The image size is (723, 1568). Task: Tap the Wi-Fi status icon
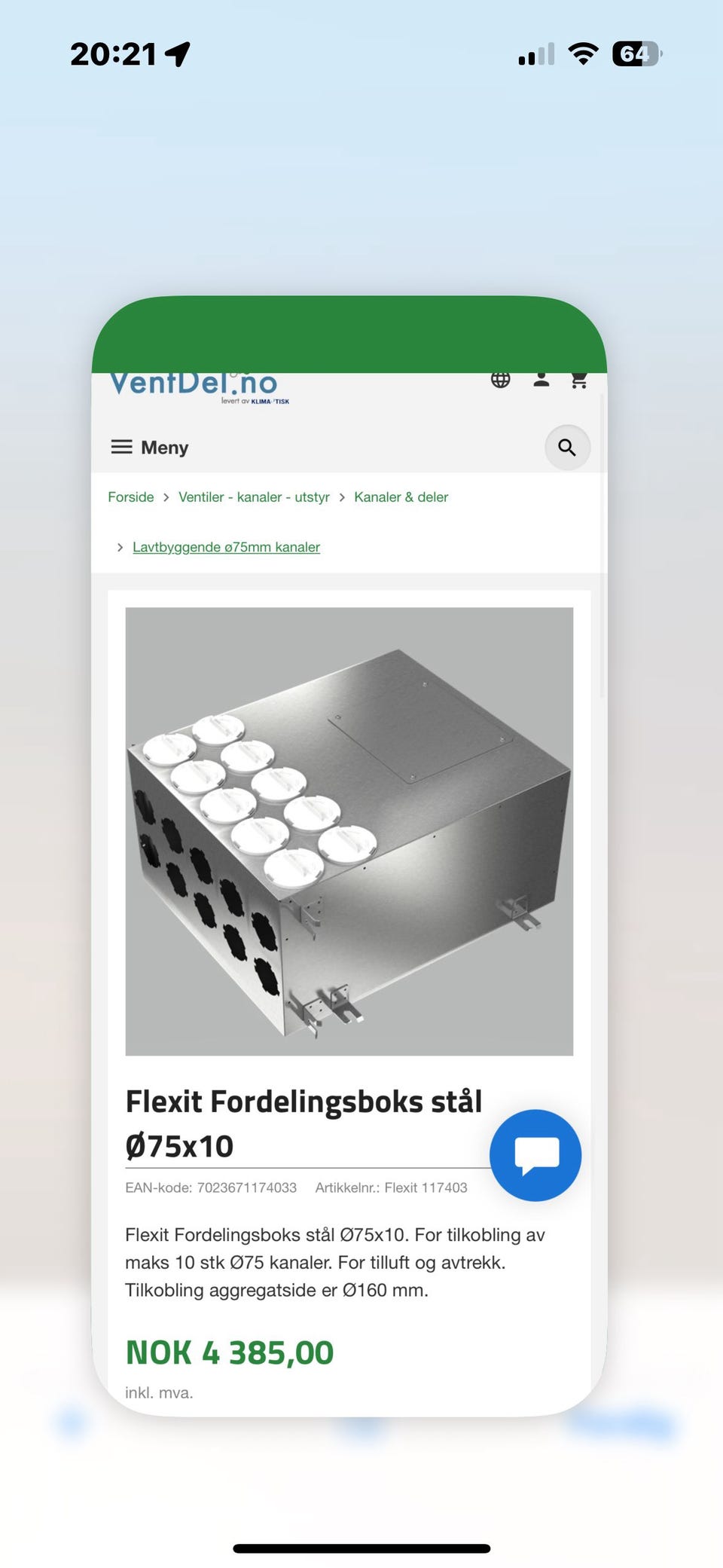point(583,53)
